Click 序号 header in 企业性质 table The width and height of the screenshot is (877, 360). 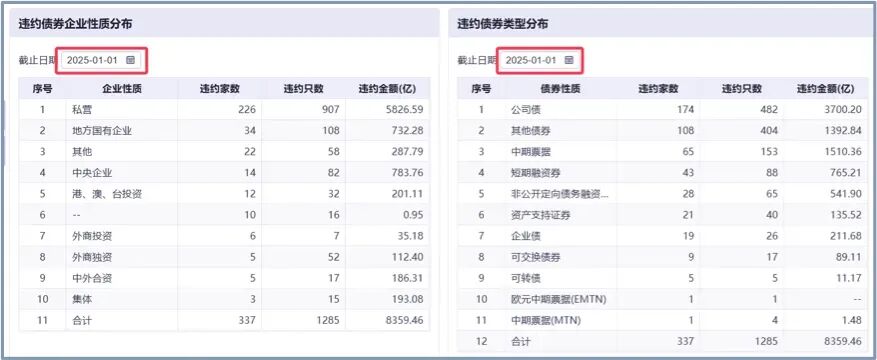pyautogui.click(x=42, y=89)
